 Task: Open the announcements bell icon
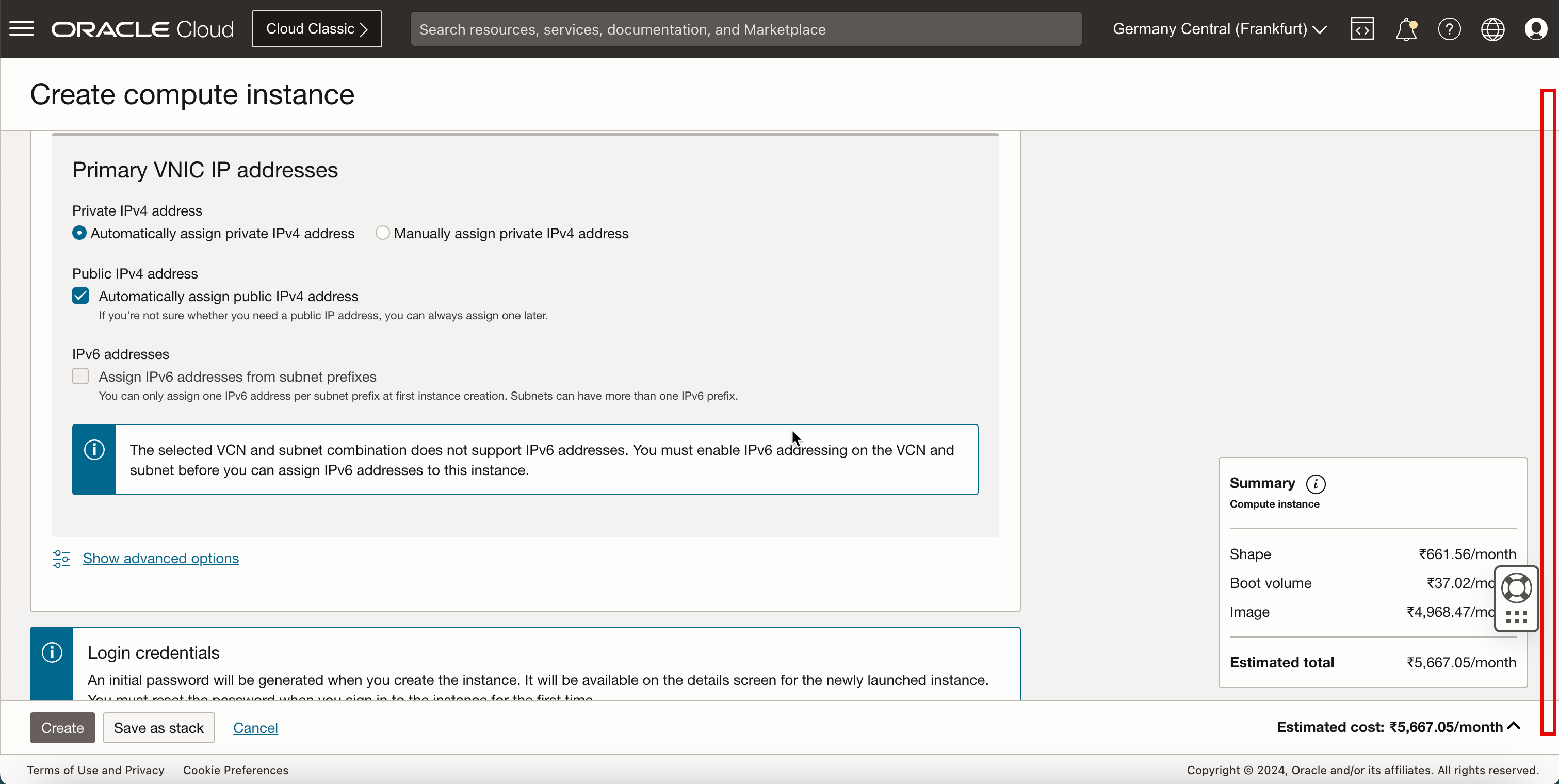point(1405,29)
